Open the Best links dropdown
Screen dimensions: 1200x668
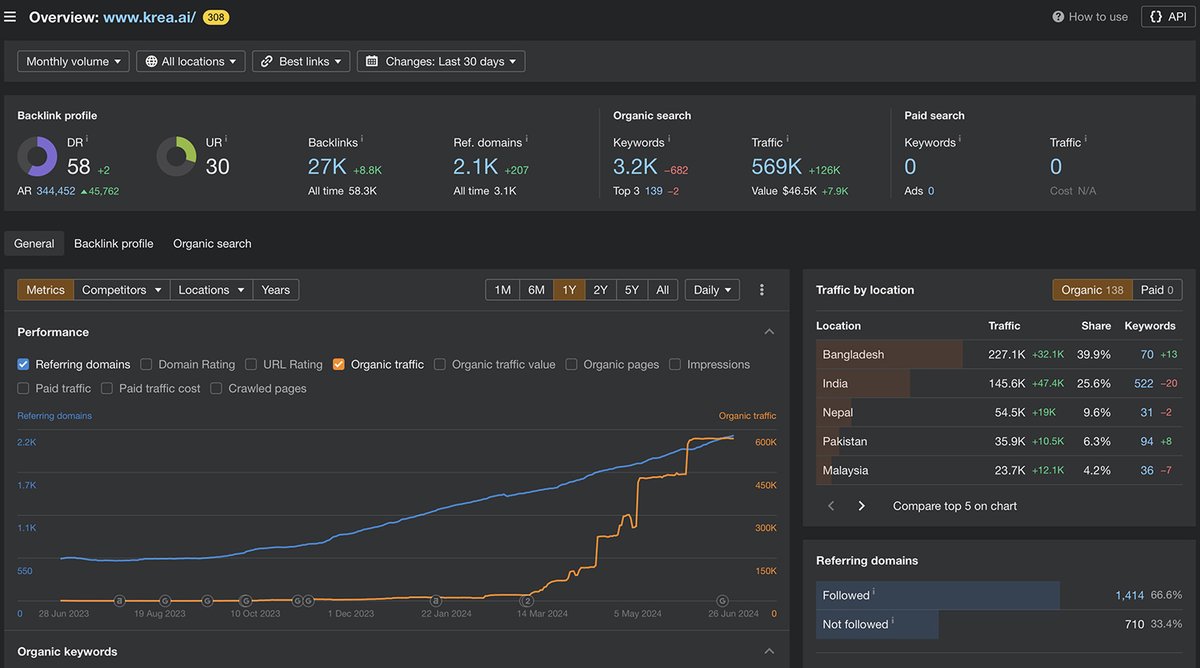tap(301, 62)
